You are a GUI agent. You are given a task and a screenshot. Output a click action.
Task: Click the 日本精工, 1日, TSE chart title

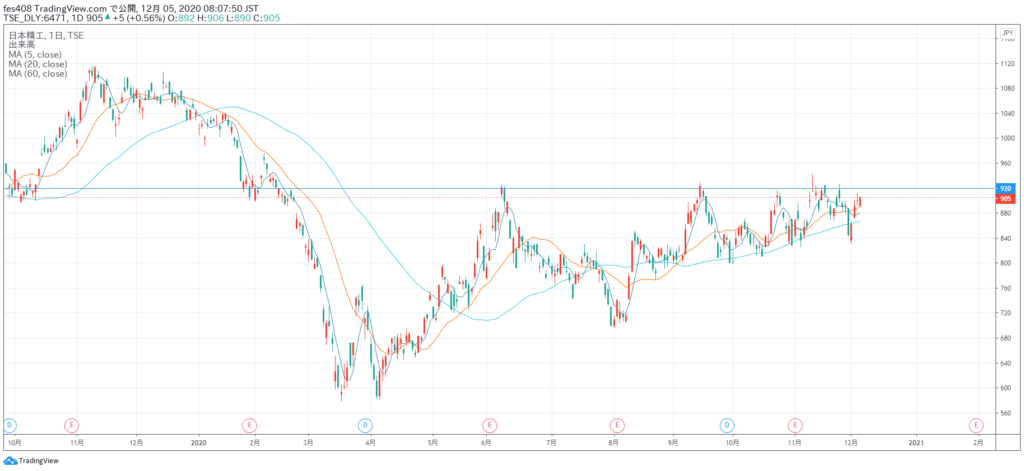[x=46, y=35]
